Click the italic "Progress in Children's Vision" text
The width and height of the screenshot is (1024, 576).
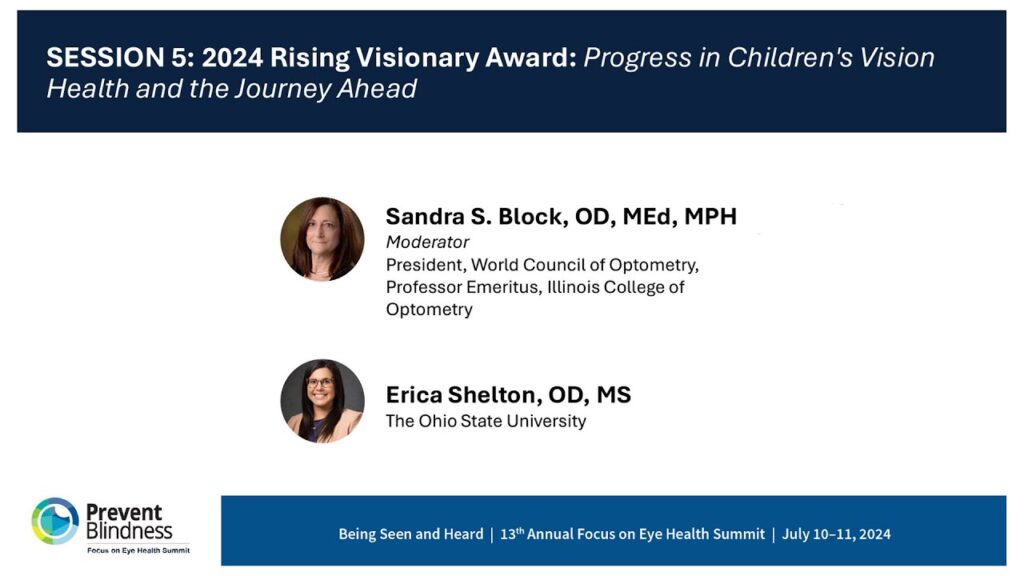point(759,57)
